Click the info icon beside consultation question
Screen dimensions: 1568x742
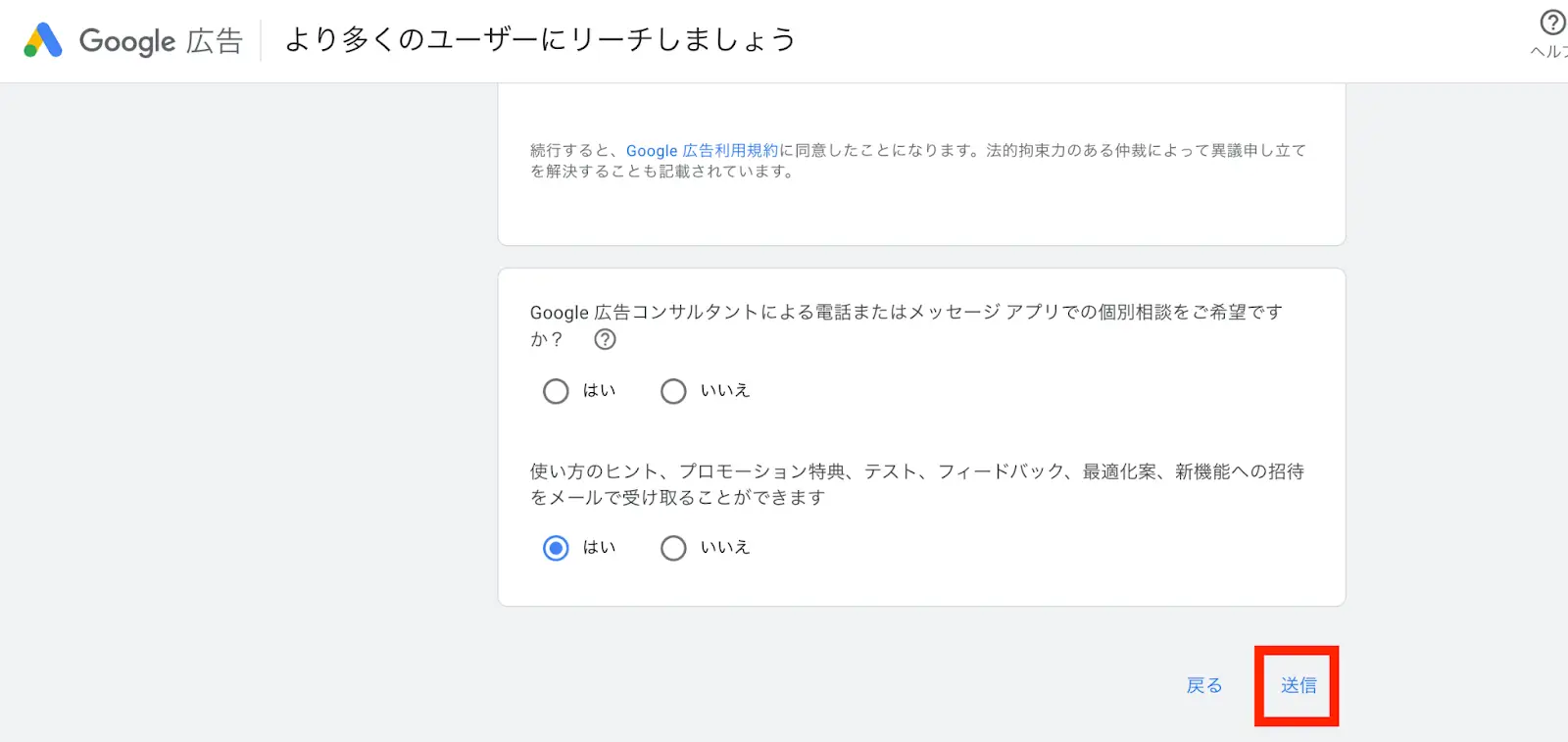click(606, 339)
